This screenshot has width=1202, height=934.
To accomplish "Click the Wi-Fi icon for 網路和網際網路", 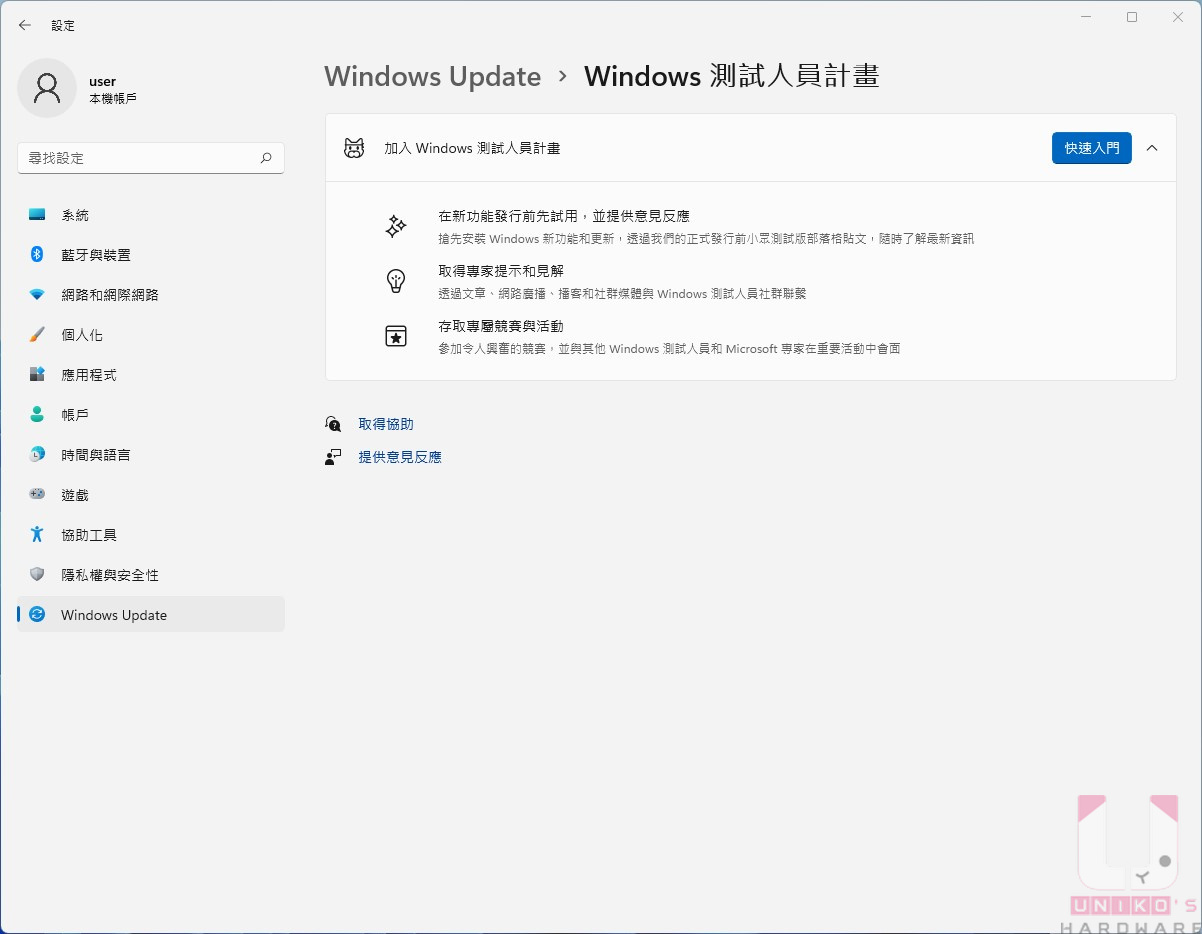I will click(37, 295).
